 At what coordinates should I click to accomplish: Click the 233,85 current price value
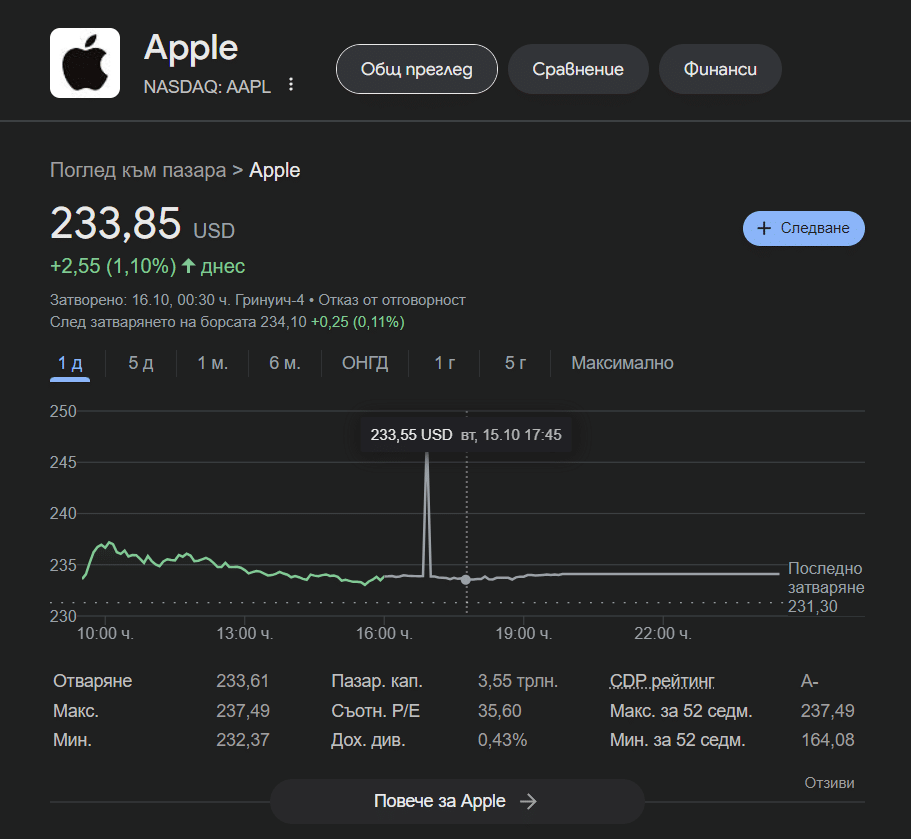116,223
